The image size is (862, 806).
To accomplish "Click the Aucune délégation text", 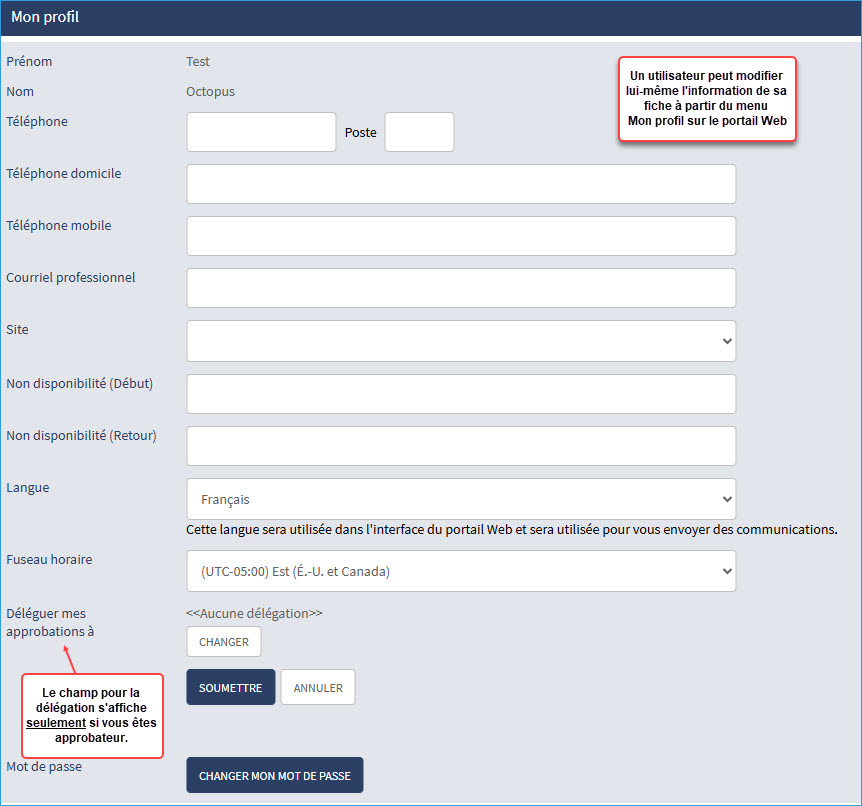I will pyautogui.click(x=254, y=613).
